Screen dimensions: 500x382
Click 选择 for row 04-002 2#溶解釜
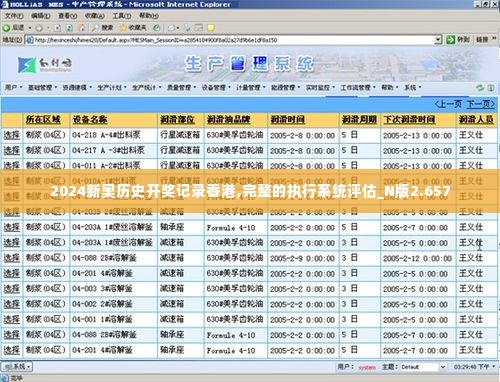pos(12,304)
